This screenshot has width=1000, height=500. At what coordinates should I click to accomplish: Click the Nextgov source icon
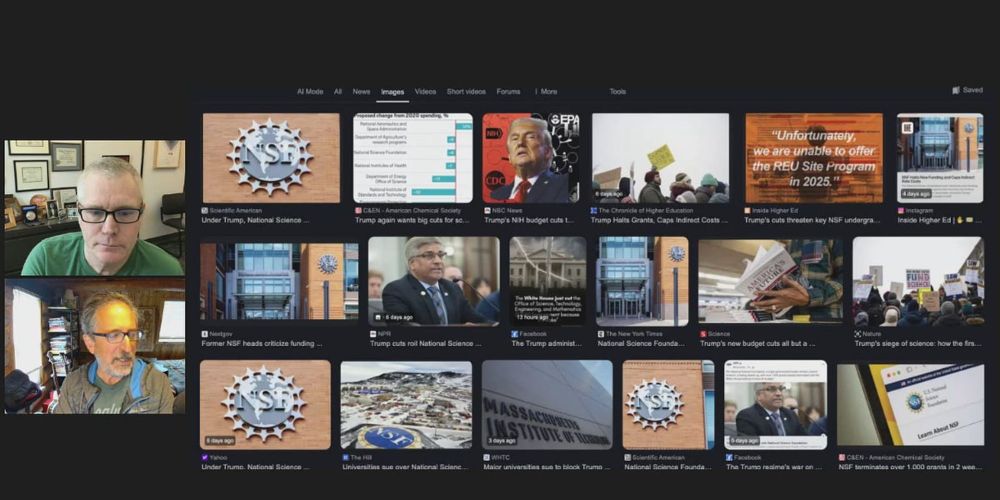205,334
